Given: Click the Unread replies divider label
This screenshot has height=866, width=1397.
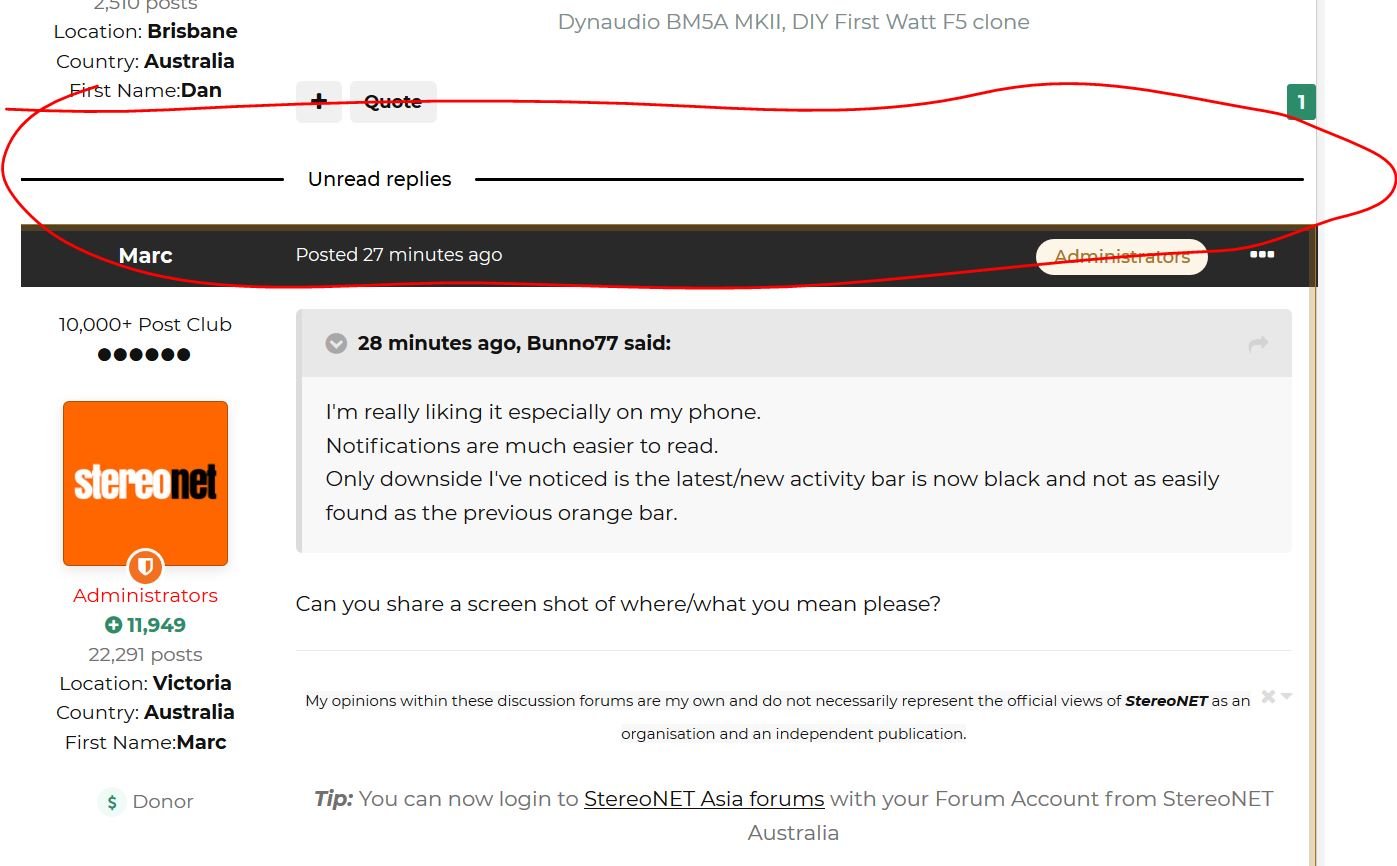Looking at the screenshot, I should (380, 180).
